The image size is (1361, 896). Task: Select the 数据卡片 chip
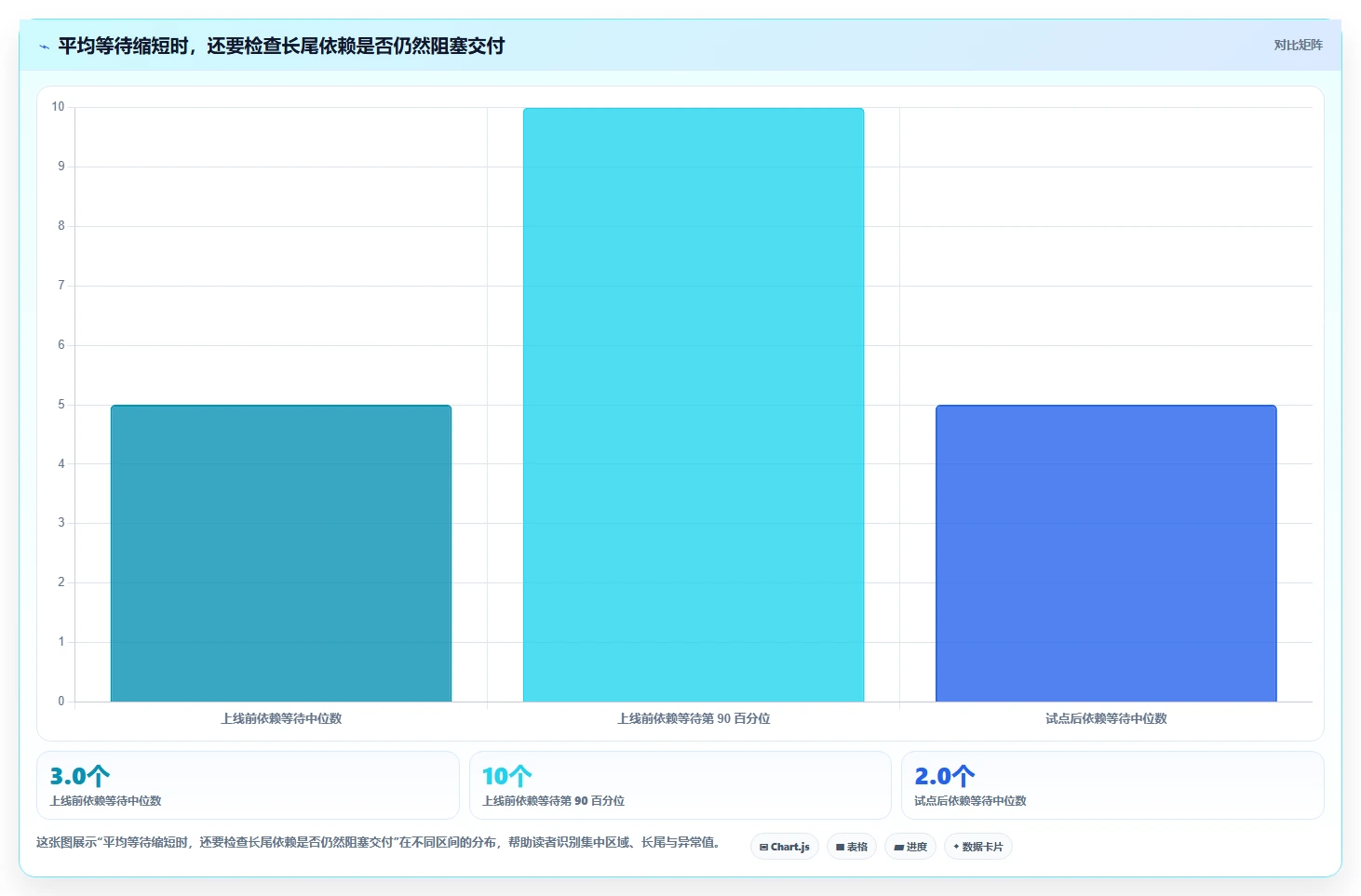(978, 847)
